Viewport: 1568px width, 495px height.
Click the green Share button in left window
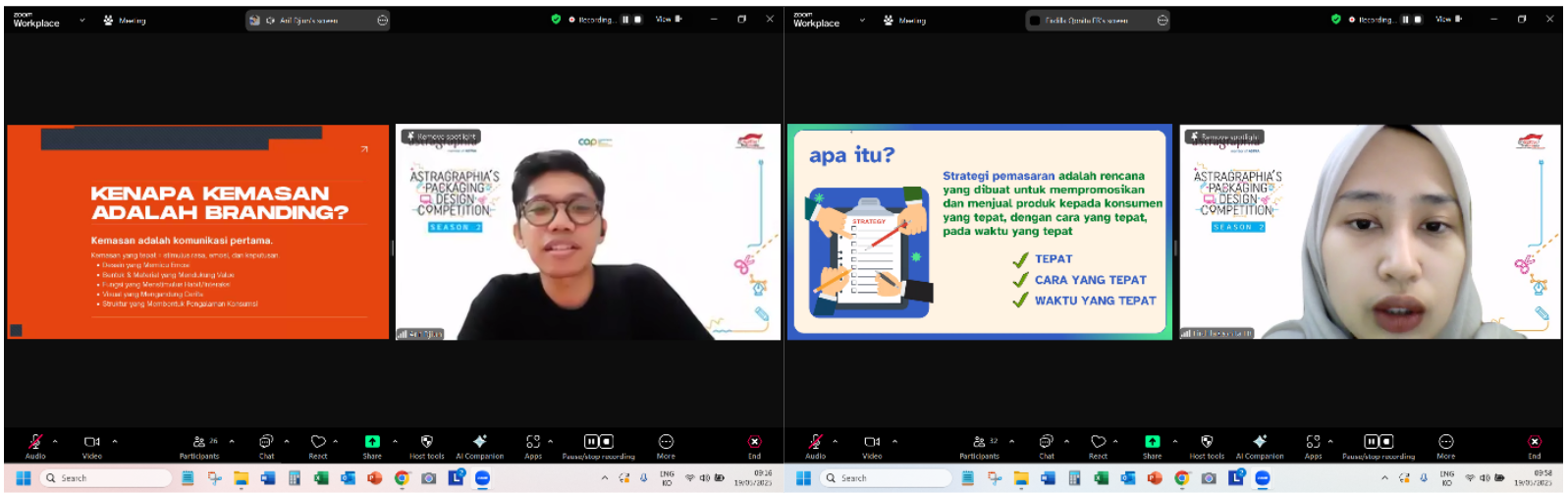click(372, 442)
